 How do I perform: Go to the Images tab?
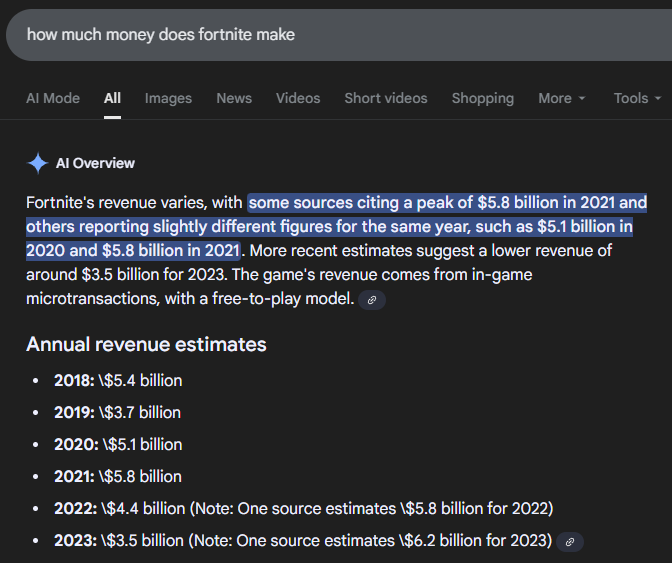pyautogui.click(x=168, y=99)
